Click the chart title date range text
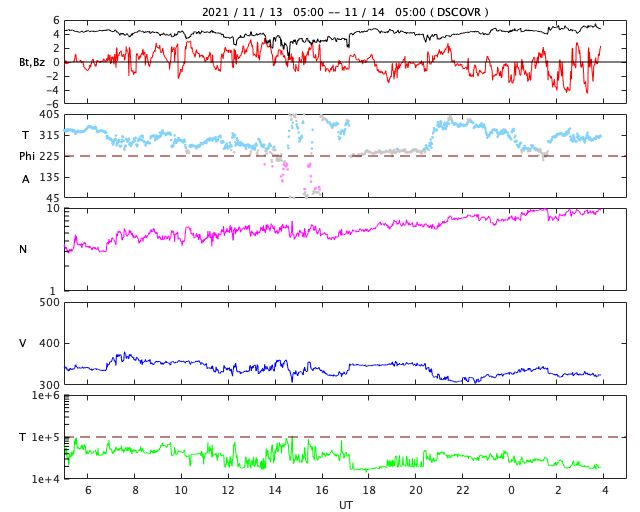The height and width of the screenshot is (512, 640). point(345,12)
